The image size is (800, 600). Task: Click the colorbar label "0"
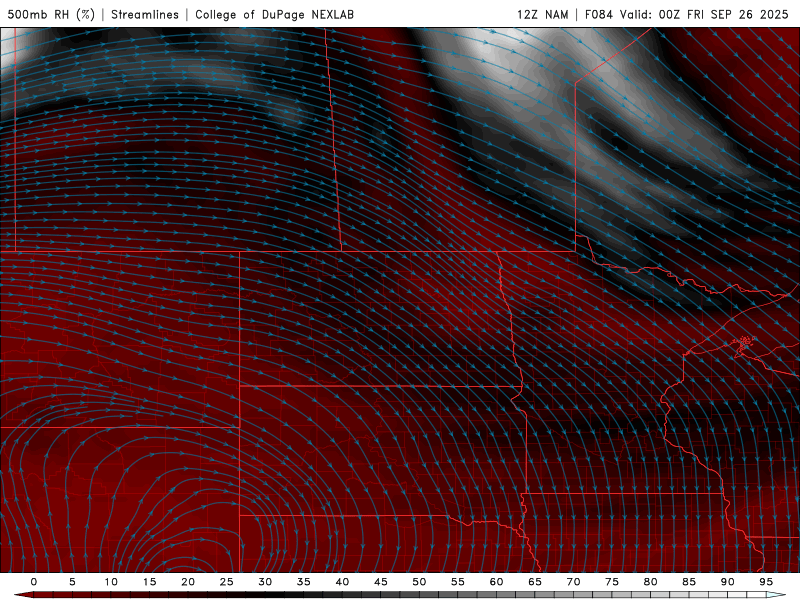(34, 582)
